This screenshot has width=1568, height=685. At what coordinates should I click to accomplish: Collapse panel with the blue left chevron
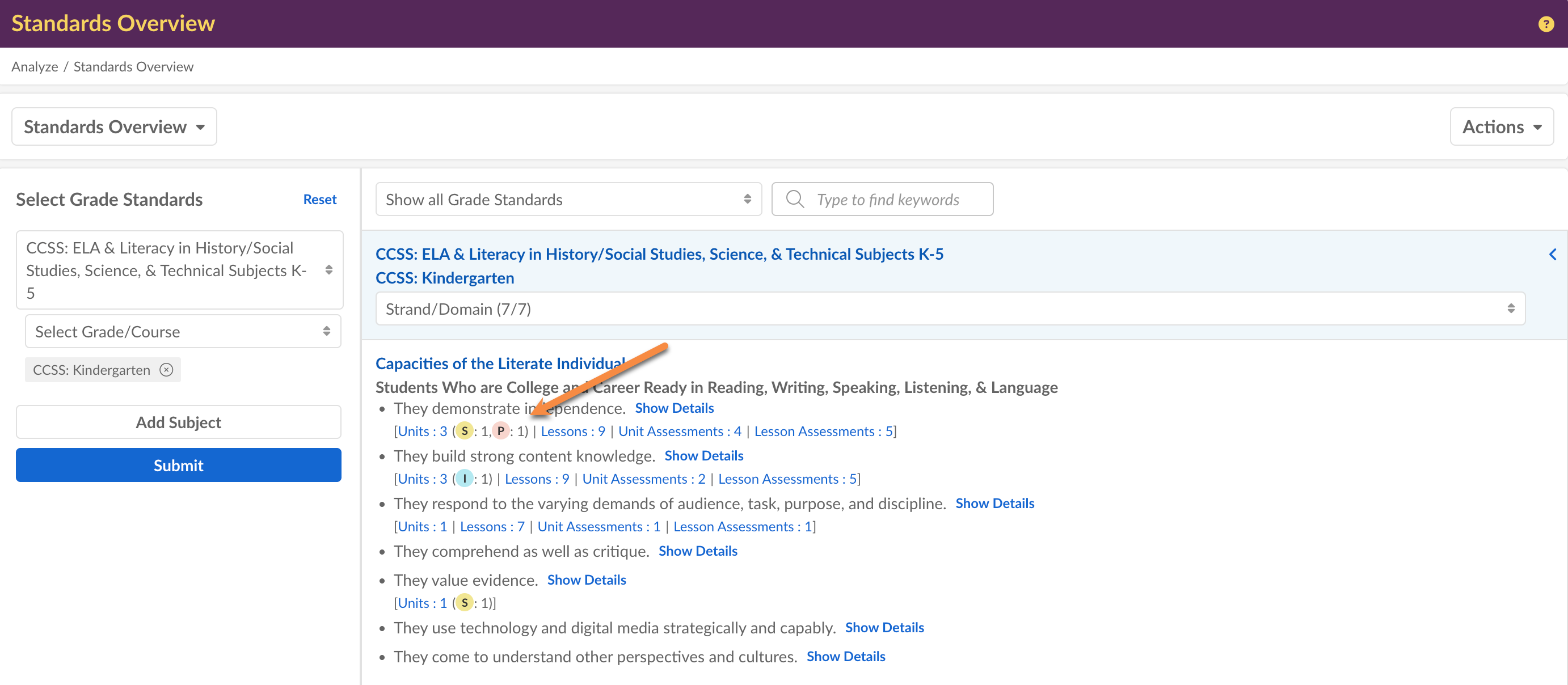1552,254
